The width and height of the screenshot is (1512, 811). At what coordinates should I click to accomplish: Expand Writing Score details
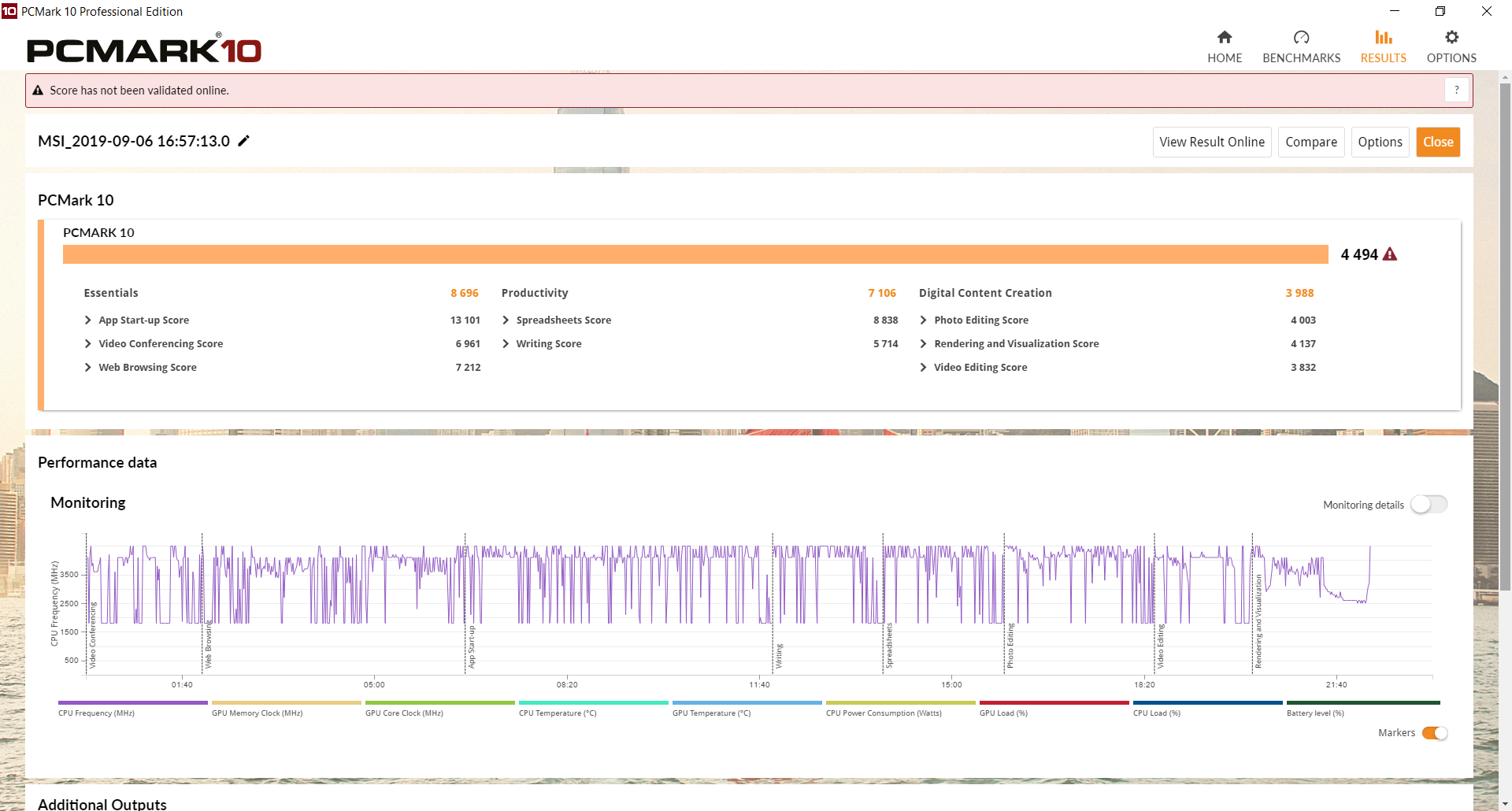tap(506, 344)
